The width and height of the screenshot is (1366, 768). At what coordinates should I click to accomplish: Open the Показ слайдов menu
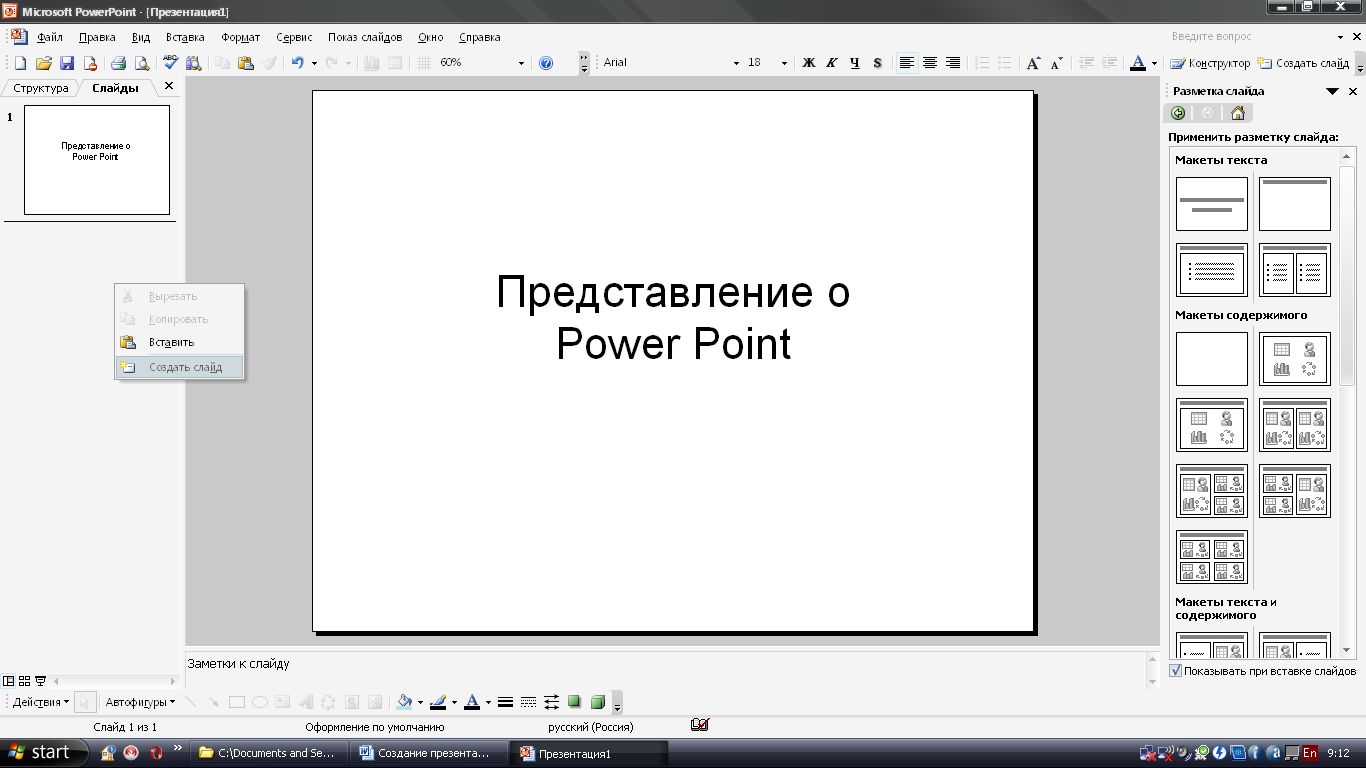tap(365, 37)
